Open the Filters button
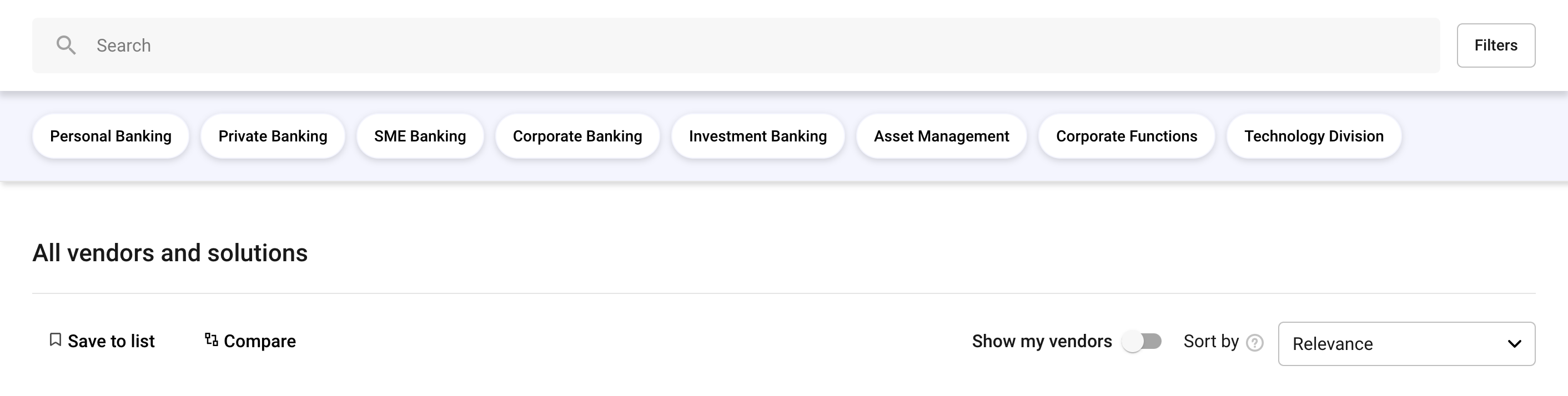 coord(1496,45)
